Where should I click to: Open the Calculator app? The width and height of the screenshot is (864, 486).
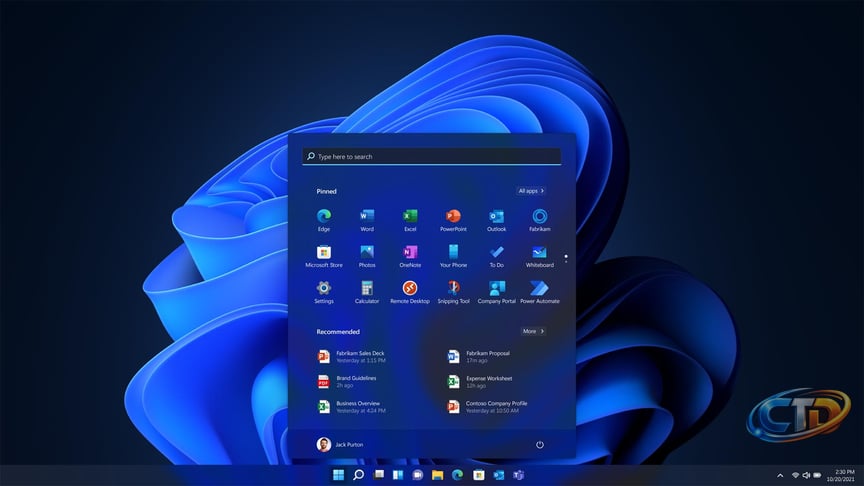[x=367, y=292]
